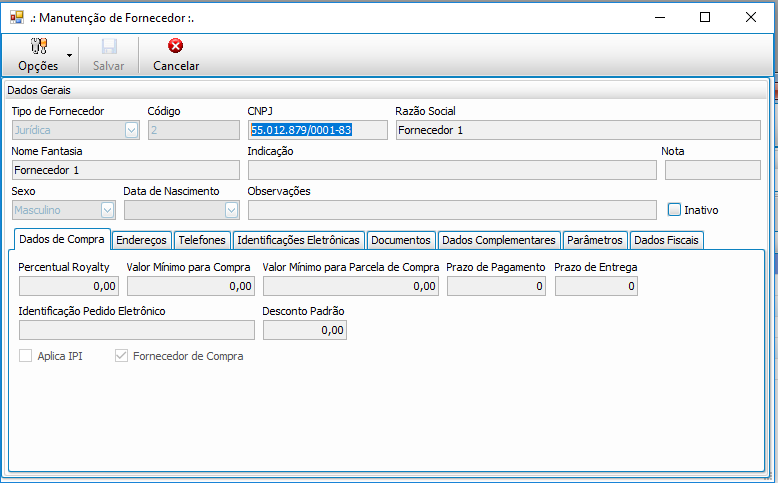Click the Nome Fantasia field
The height and width of the screenshot is (483, 778).
point(126,170)
